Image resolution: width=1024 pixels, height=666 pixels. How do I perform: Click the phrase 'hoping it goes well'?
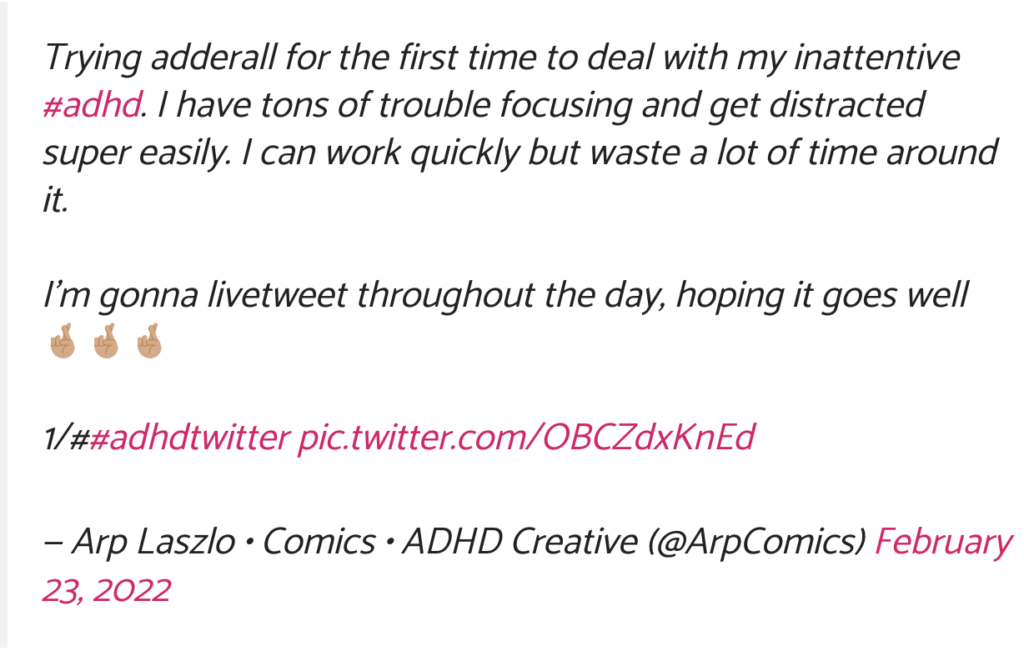coord(822,295)
